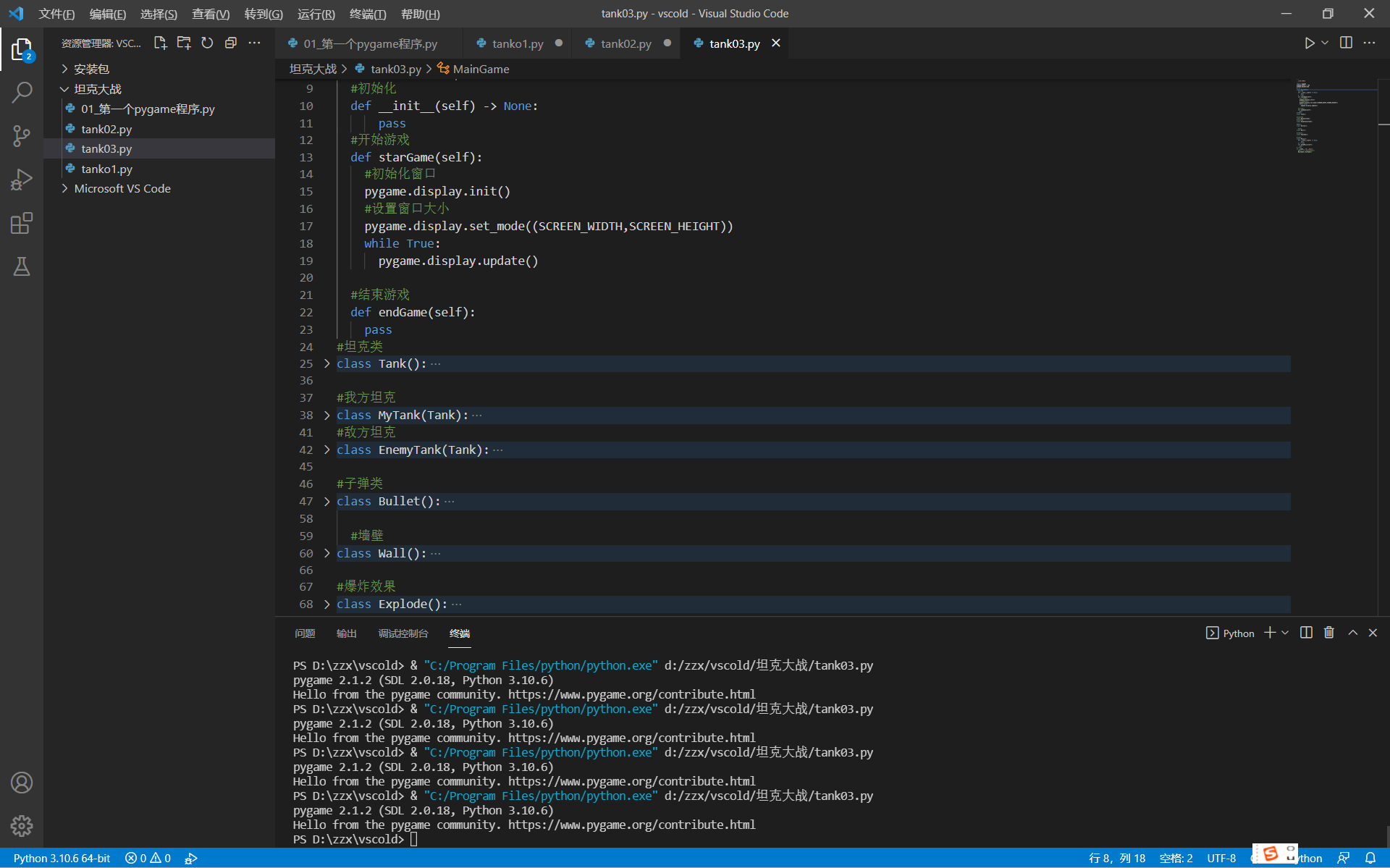Create a new file in Explorer
The height and width of the screenshot is (868, 1390).
pyautogui.click(x=161, y=43)
